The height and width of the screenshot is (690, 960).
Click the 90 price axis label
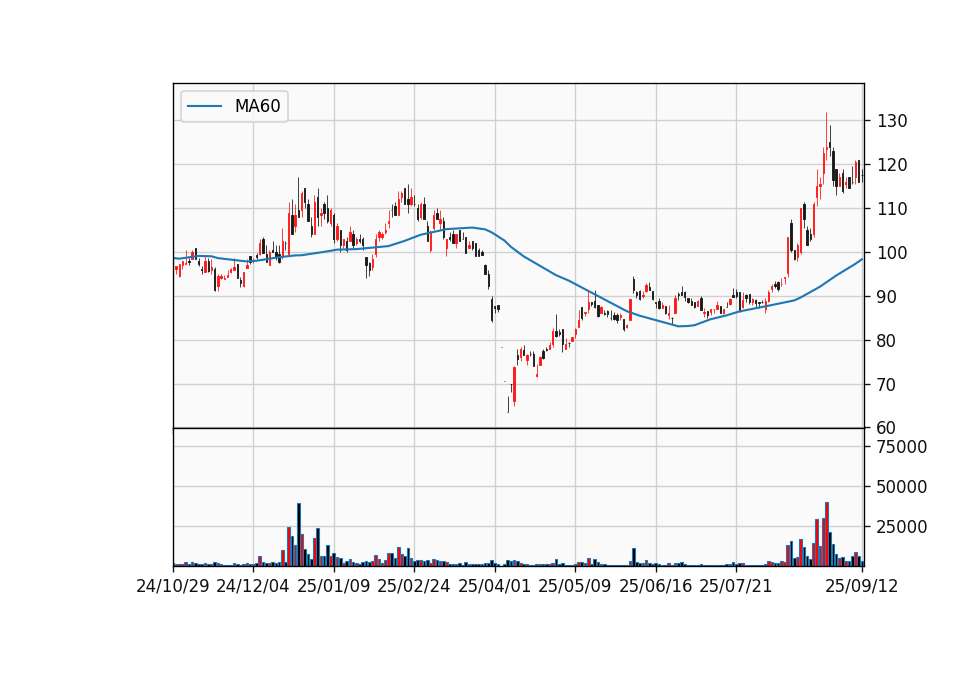pos(887,297)
